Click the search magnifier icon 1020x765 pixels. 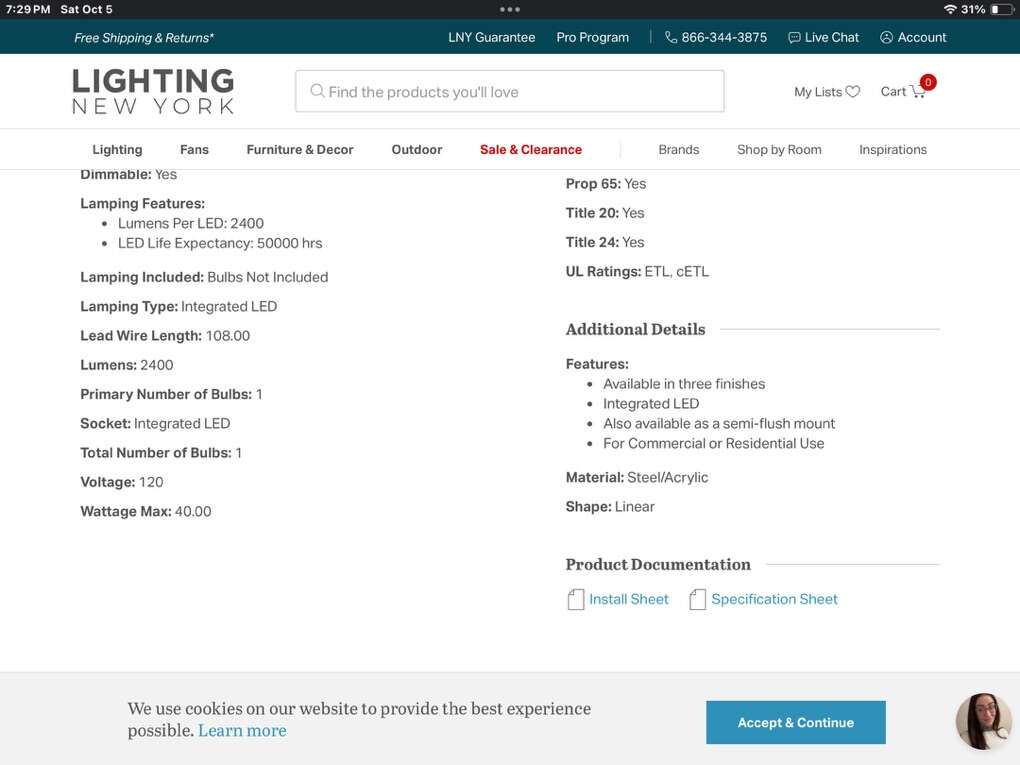click(317, 91)
